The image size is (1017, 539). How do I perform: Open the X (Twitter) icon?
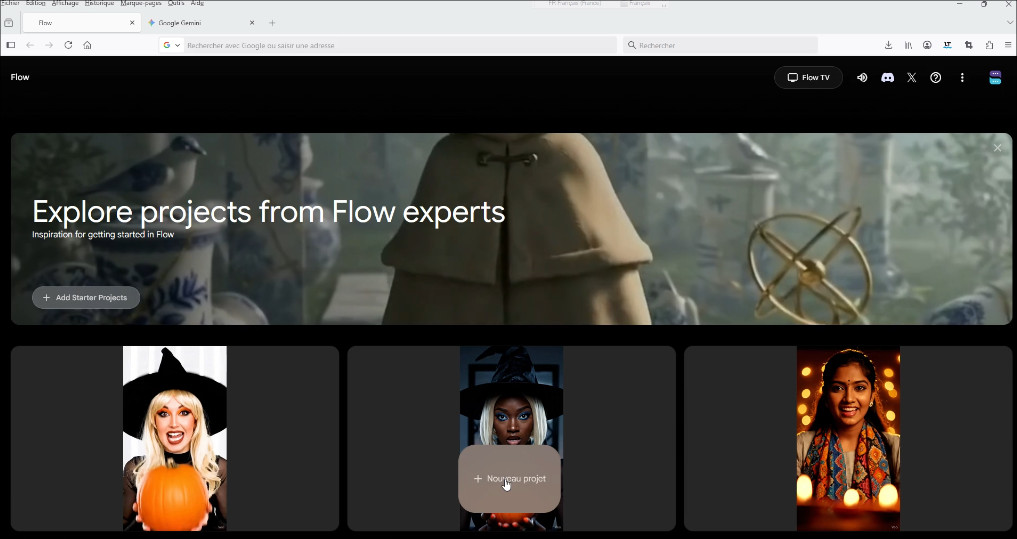pyautogui.click(x=911, y=78)
